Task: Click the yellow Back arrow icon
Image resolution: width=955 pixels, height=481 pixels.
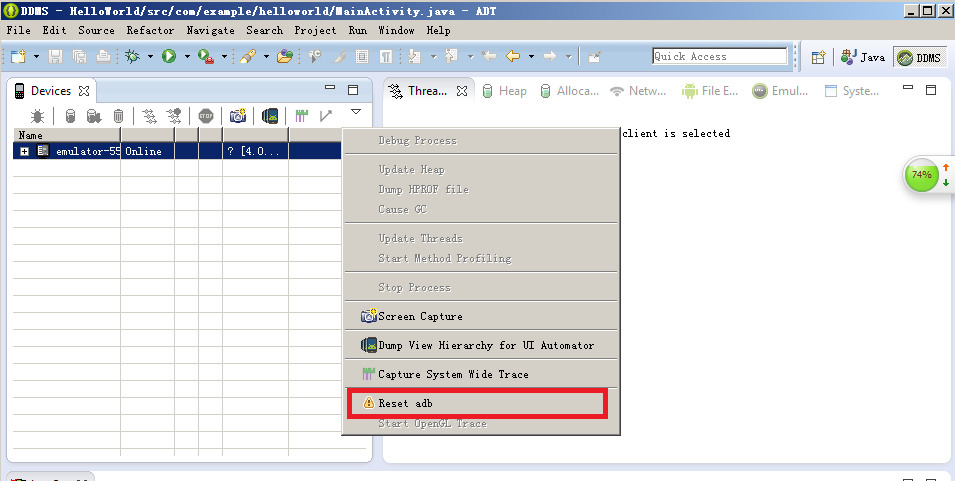Action: coord(513,57)
